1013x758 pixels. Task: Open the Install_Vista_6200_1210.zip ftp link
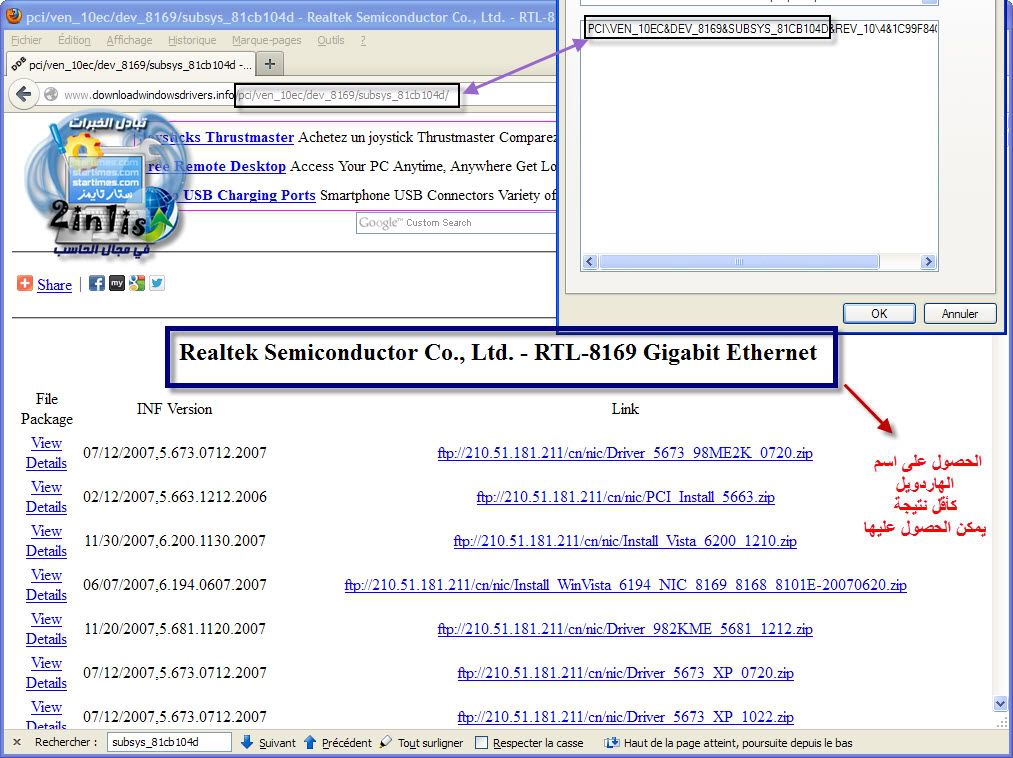625,541
